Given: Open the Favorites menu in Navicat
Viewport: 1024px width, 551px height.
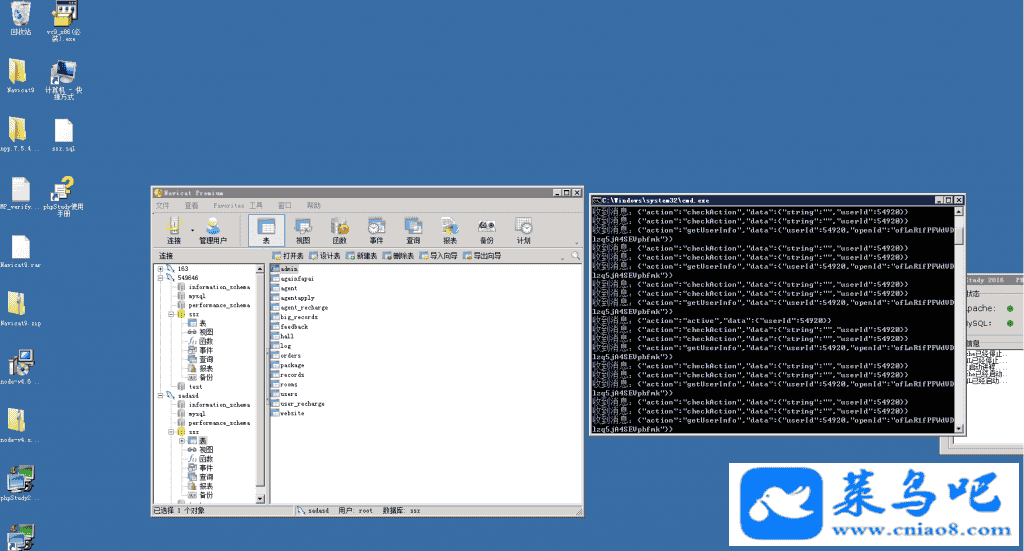Looking at the screenshot, I should pos(228,205).
